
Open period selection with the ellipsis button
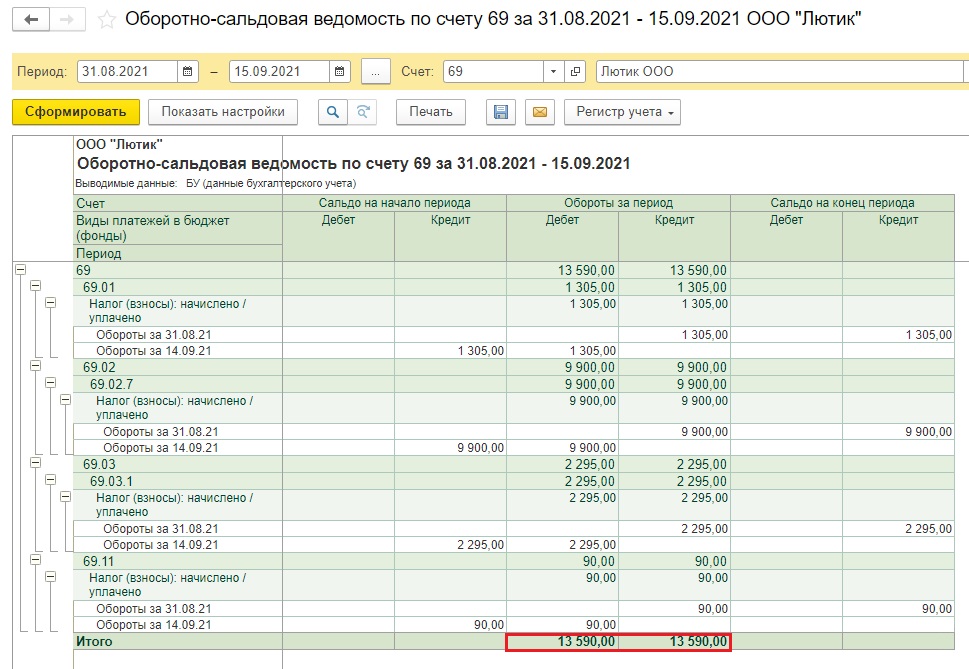pyautogui.click(x=375, y=72)
